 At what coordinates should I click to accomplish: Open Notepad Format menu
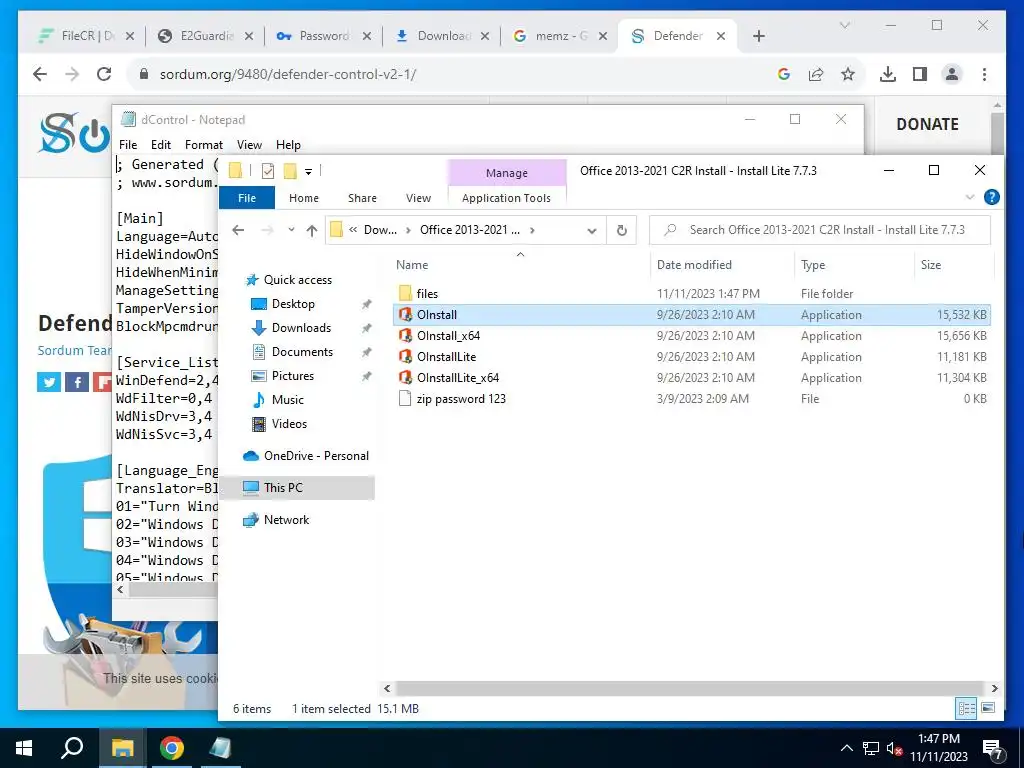point(204,145)
